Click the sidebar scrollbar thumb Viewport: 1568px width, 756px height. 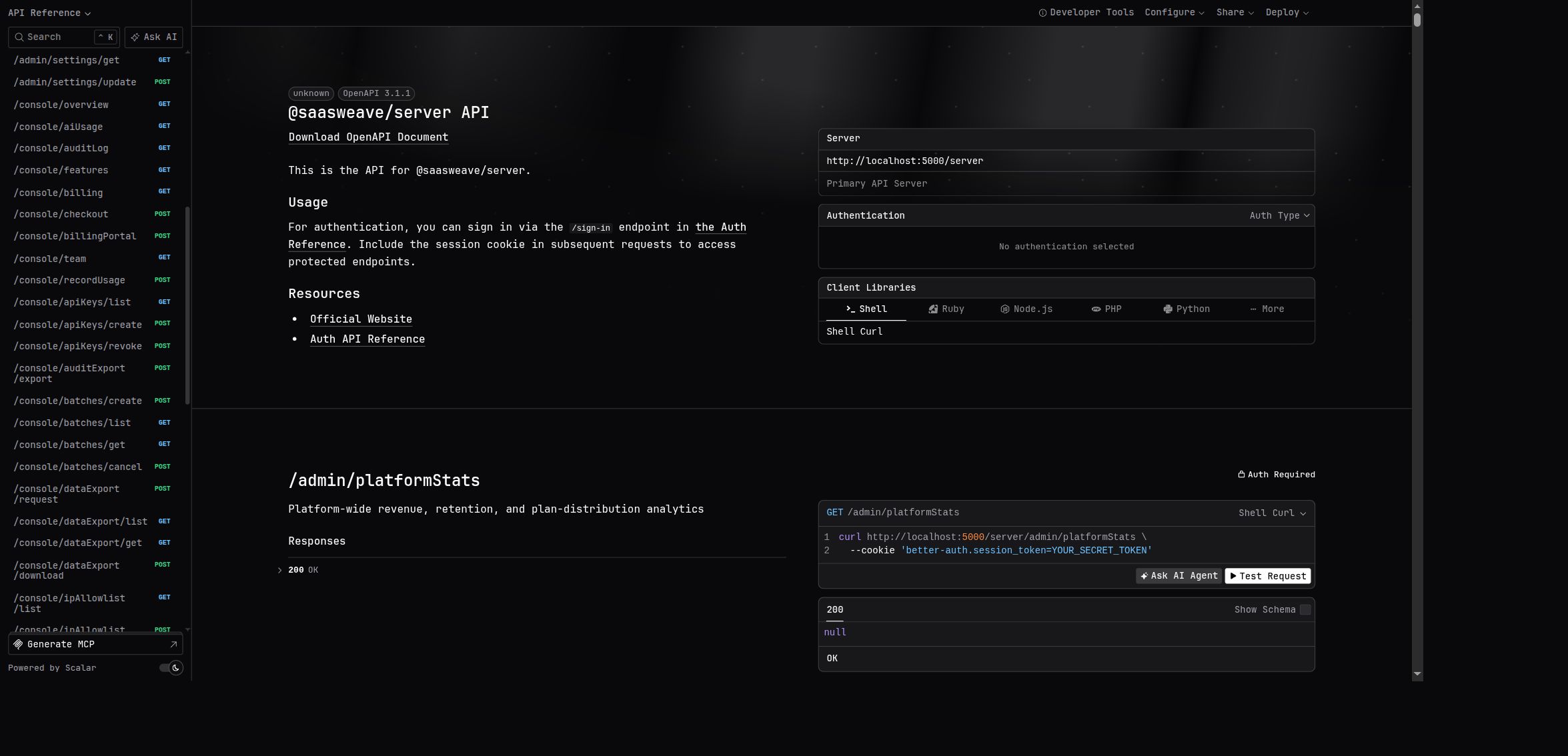click(187, 305)
